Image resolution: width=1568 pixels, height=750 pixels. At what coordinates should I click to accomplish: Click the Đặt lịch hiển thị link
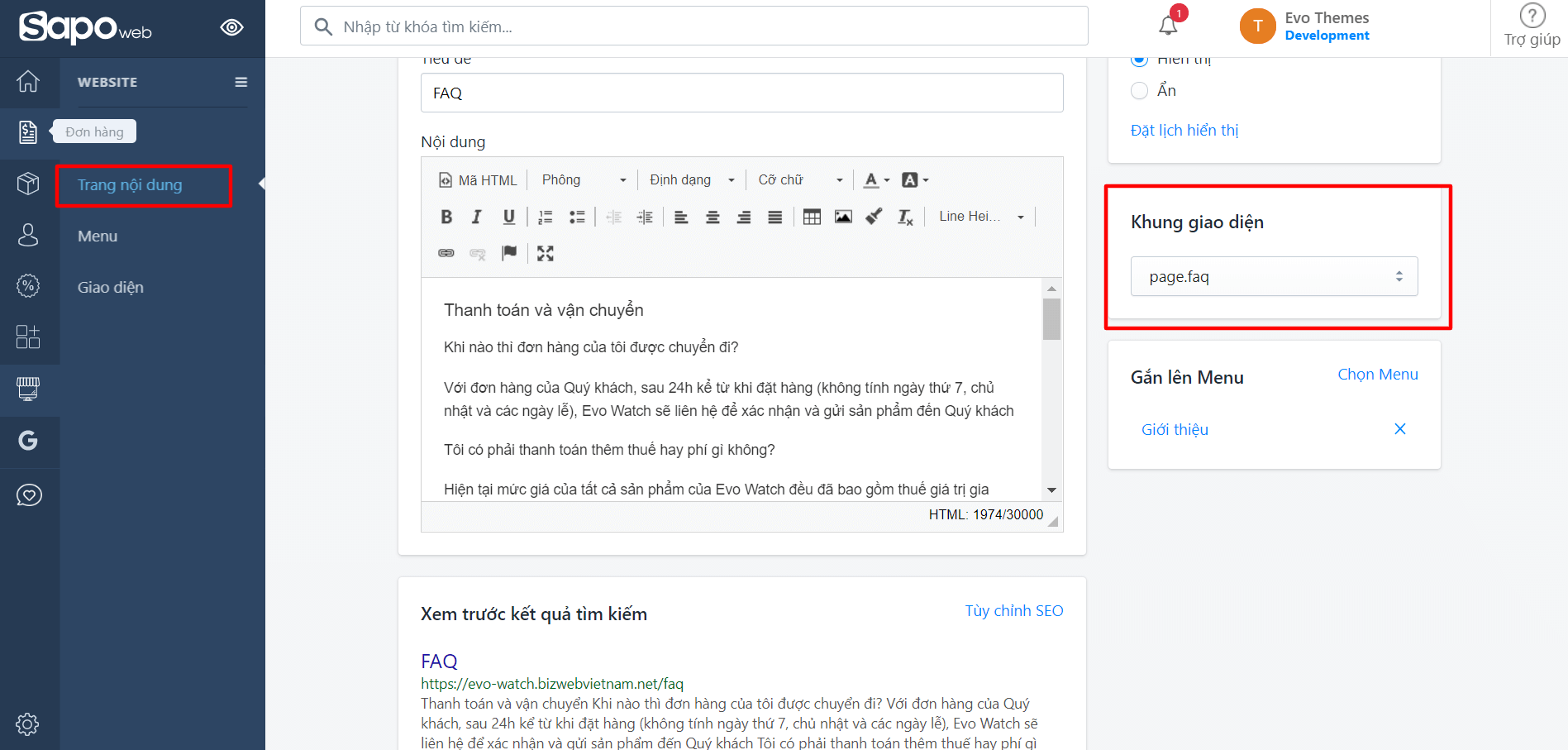[1184, 131]
